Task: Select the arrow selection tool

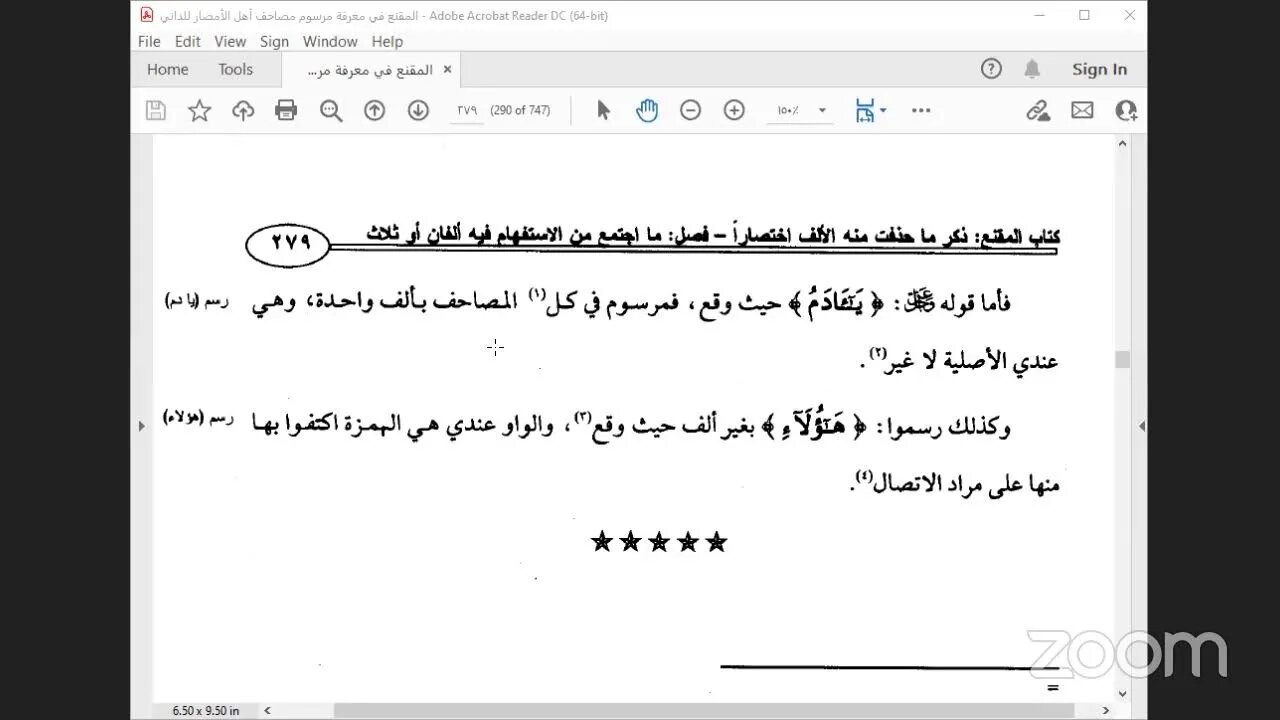Action: pos(603,111)
